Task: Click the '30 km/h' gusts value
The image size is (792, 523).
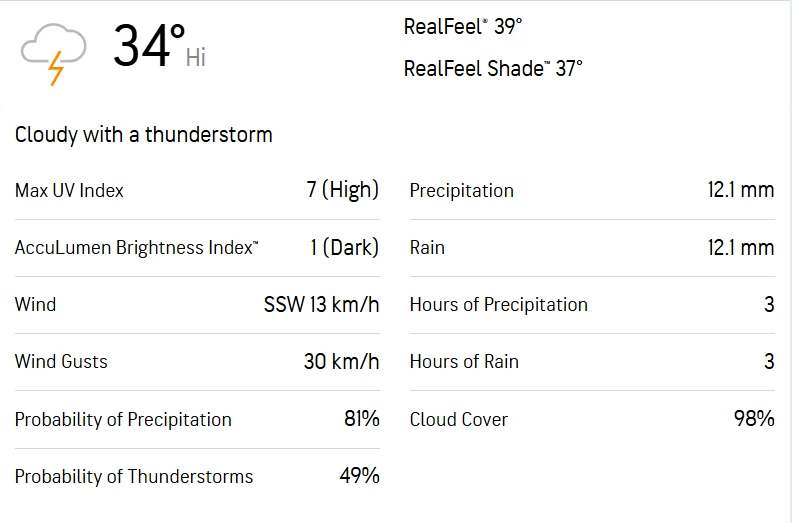Action: click(x=341, y=361)
